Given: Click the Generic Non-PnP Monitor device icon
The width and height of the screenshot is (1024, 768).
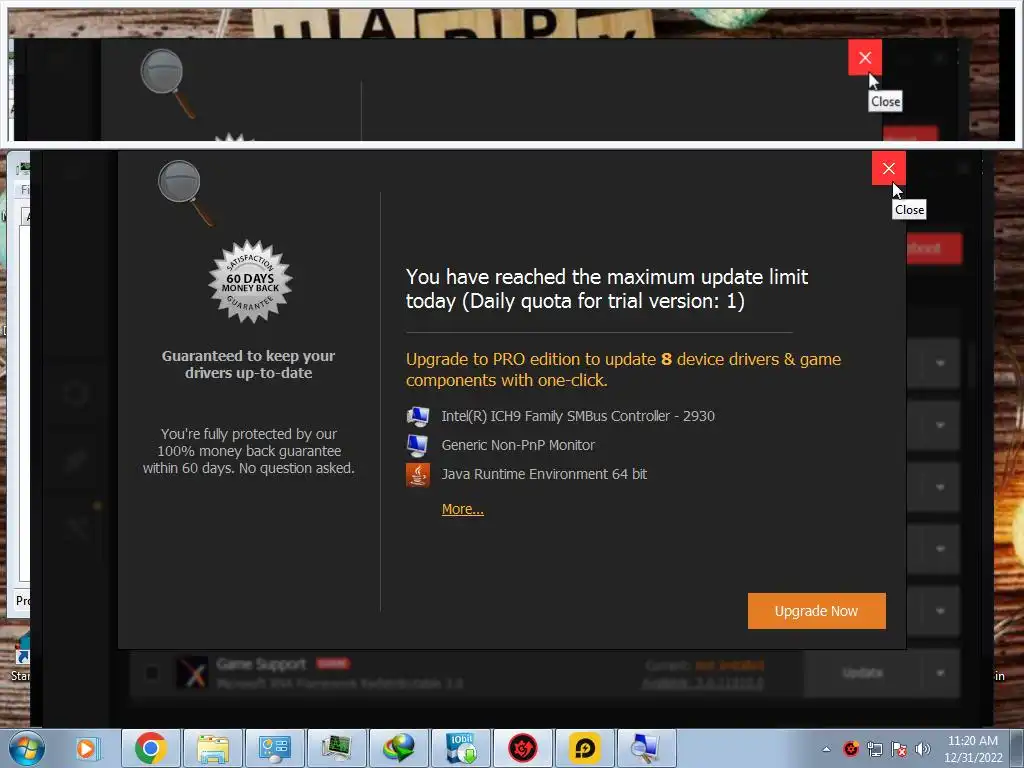Looking at the screenshot, I should coord(418,445).
